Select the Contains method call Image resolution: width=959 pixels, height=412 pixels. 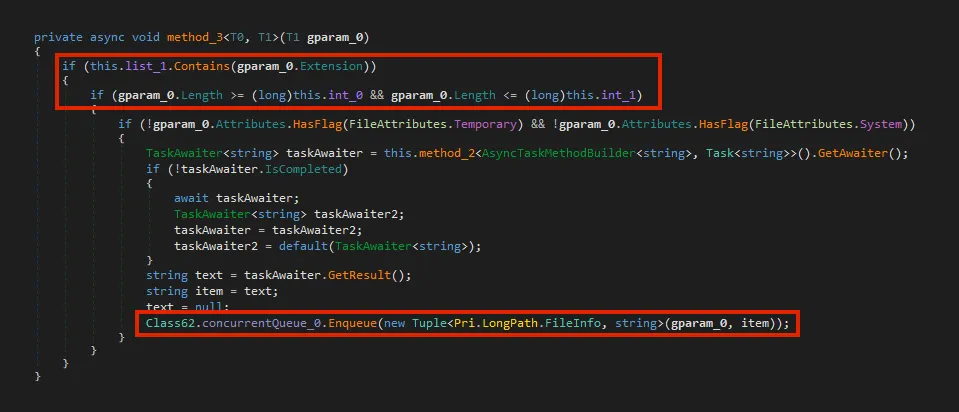(202, 66)
